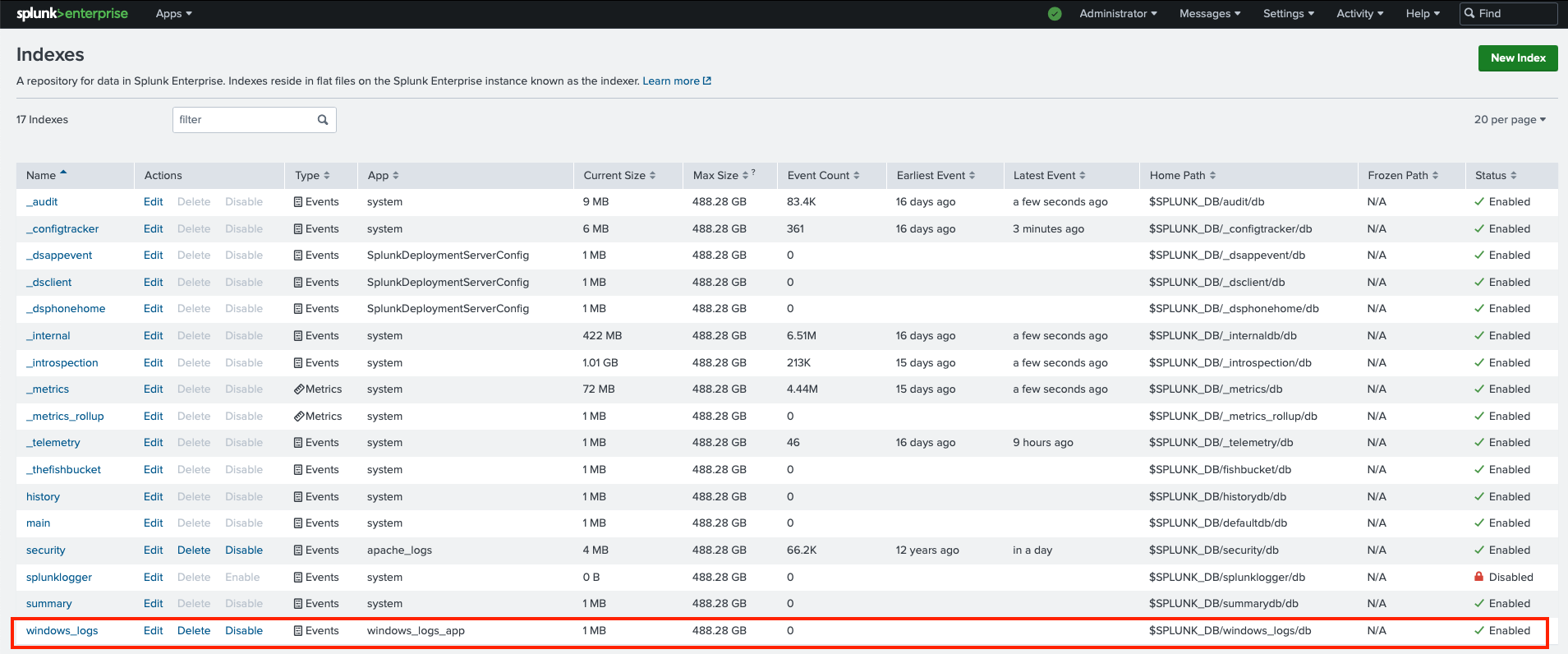Sort by Status column
This screenshot has height=654, width=1568.
(x=1496, y=176)
